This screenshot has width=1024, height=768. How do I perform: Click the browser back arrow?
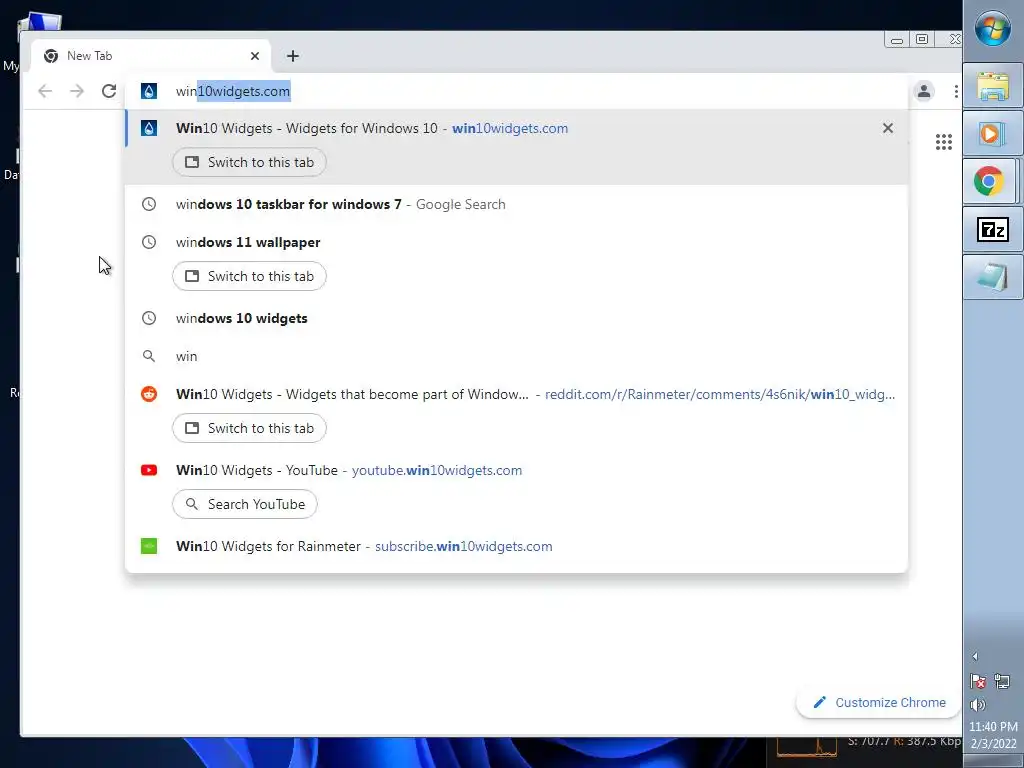pyautogui.click(x=45, y=91)
